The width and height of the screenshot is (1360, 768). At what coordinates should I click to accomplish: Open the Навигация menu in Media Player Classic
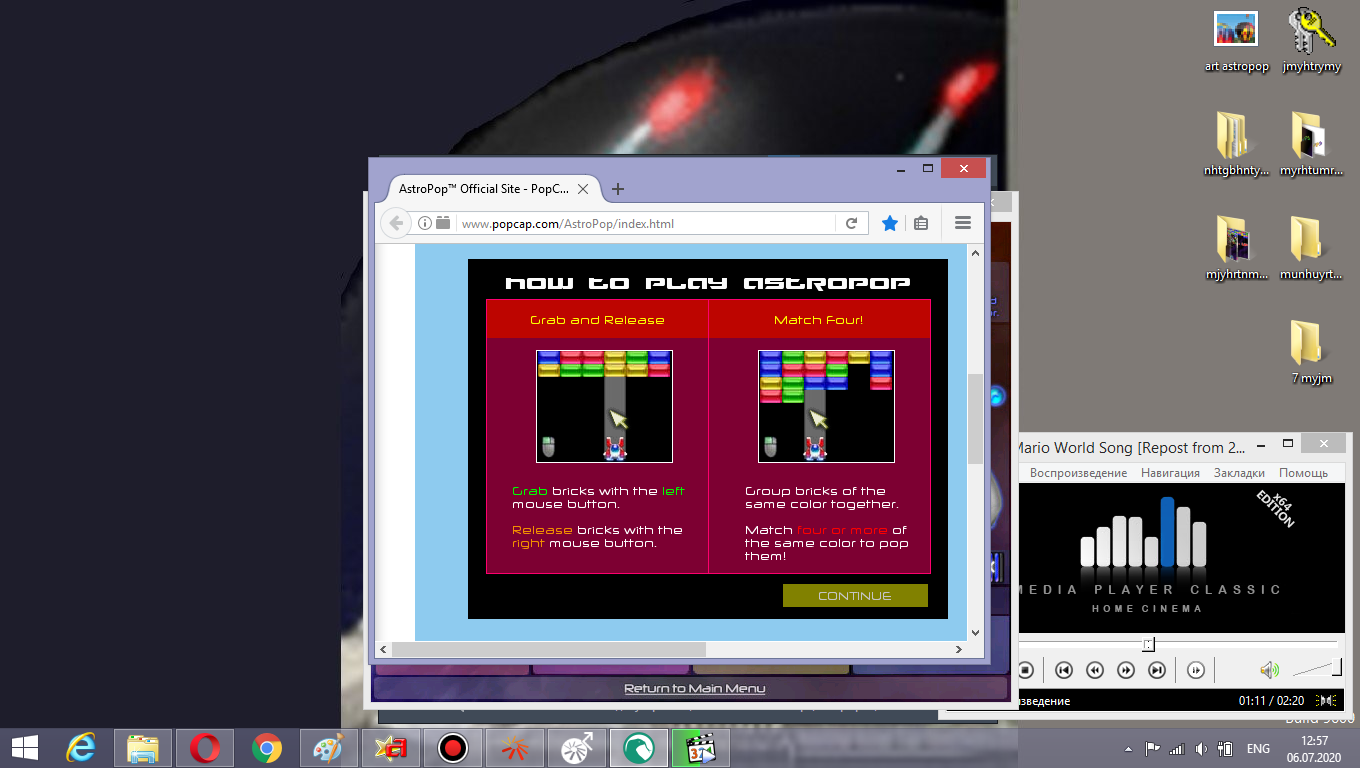coord(1170,473)
